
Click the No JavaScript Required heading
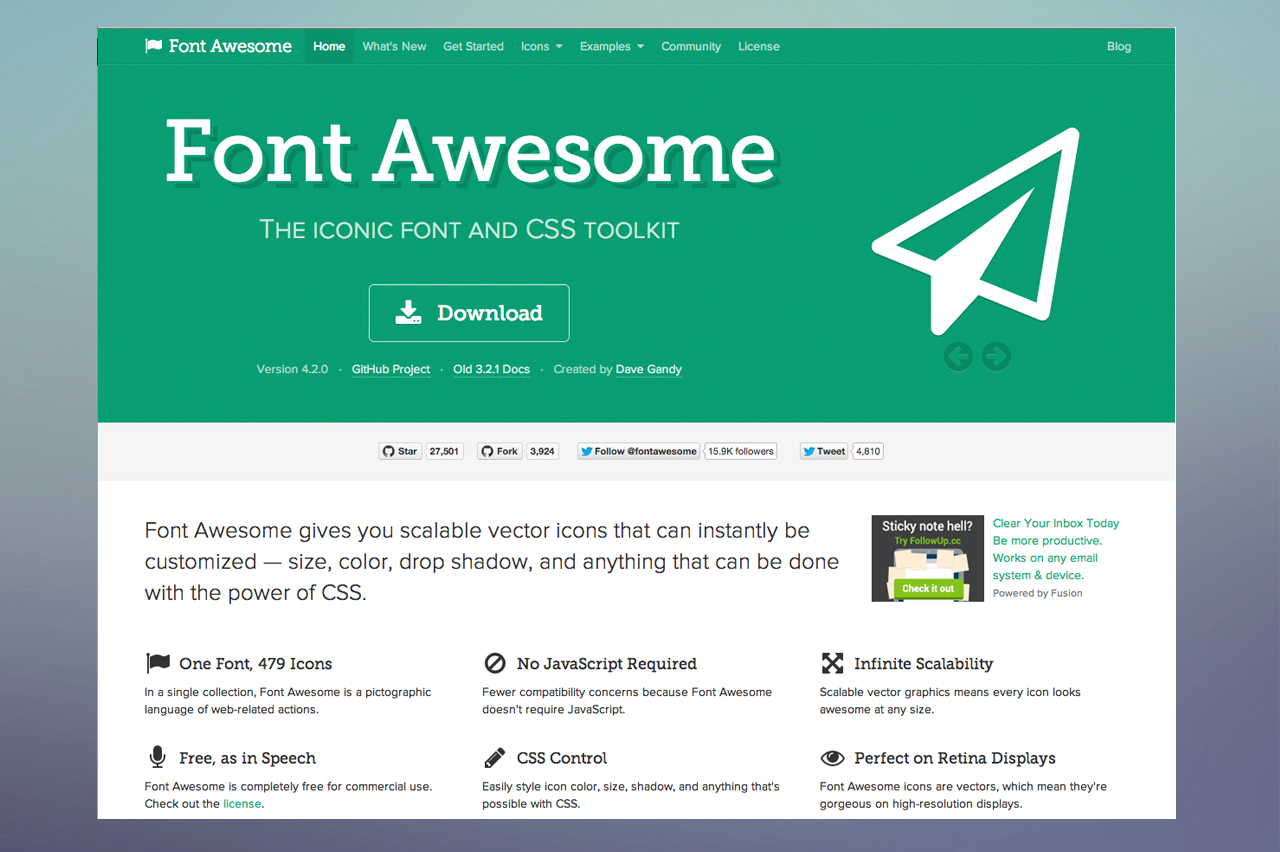point(607,664)
